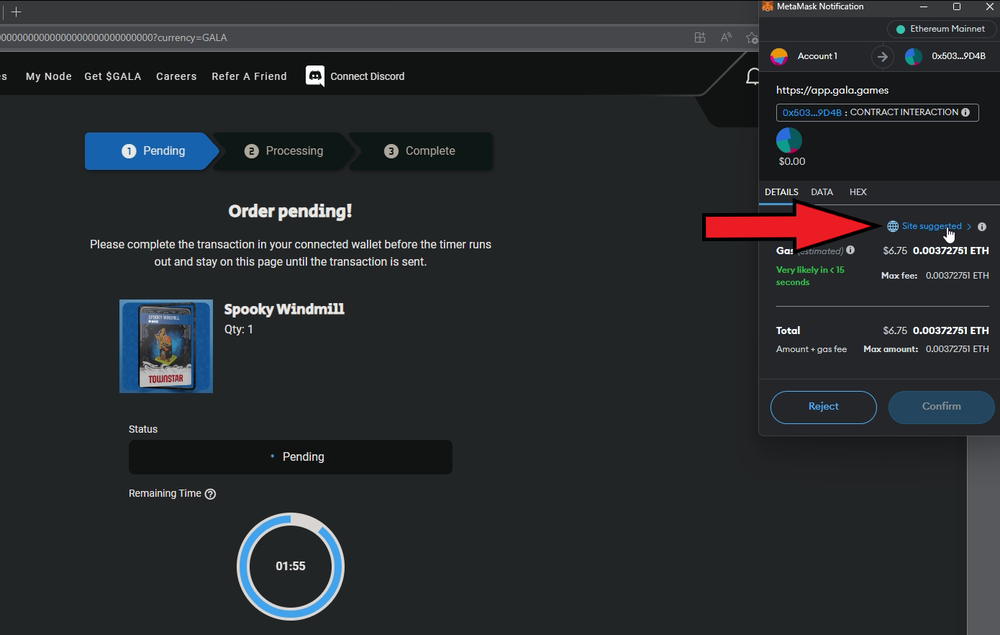Click the 0x503...9D4B contract address link
1000x635 pixels.
tap(812, 112)
